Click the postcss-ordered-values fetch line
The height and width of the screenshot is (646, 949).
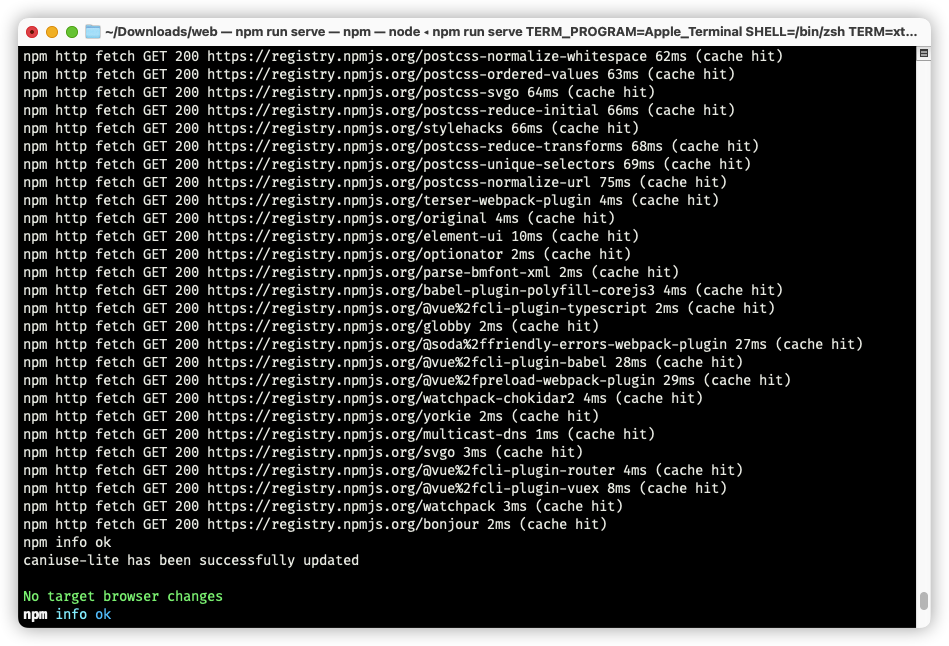tap(379, 74)
